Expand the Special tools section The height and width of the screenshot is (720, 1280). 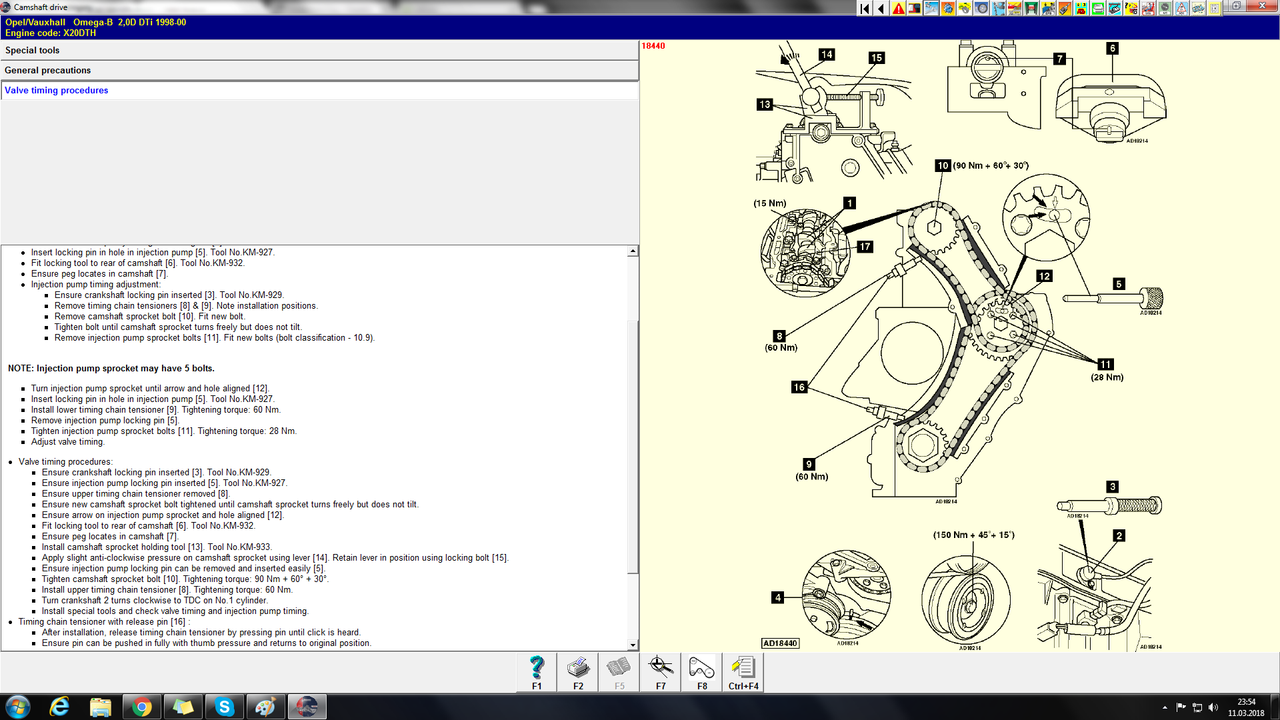point(319,50)
